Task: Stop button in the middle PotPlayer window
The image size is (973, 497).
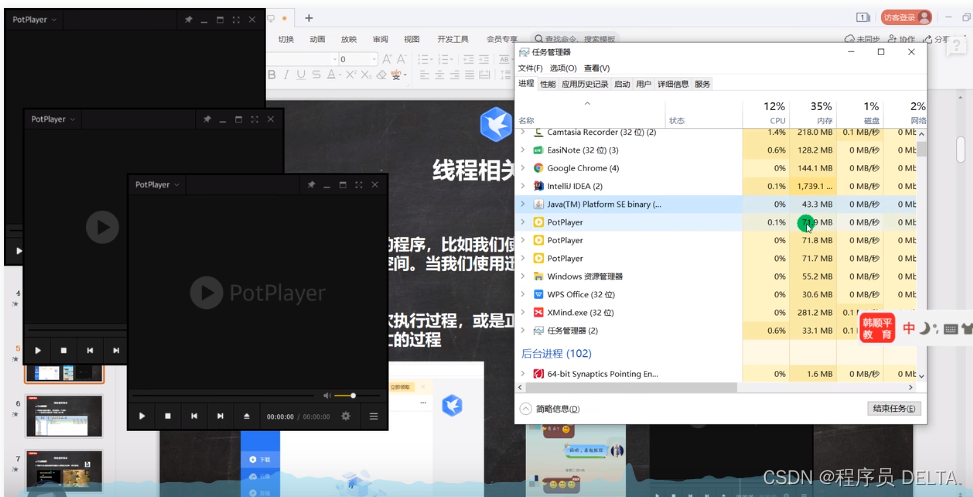Action: pos(64,351)
